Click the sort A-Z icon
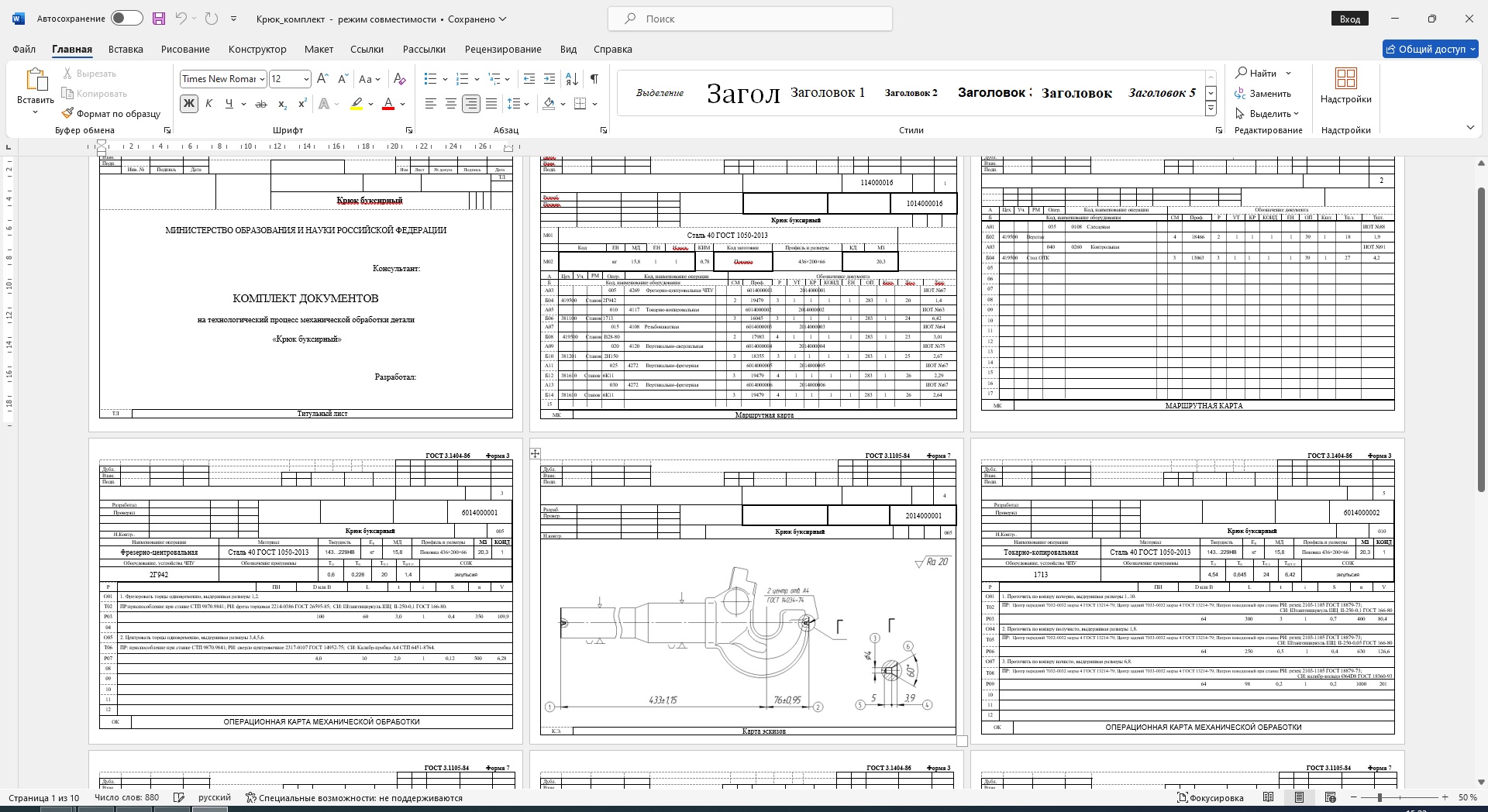The width and height of the screenshot is (1488, 812). pos(572,79)
